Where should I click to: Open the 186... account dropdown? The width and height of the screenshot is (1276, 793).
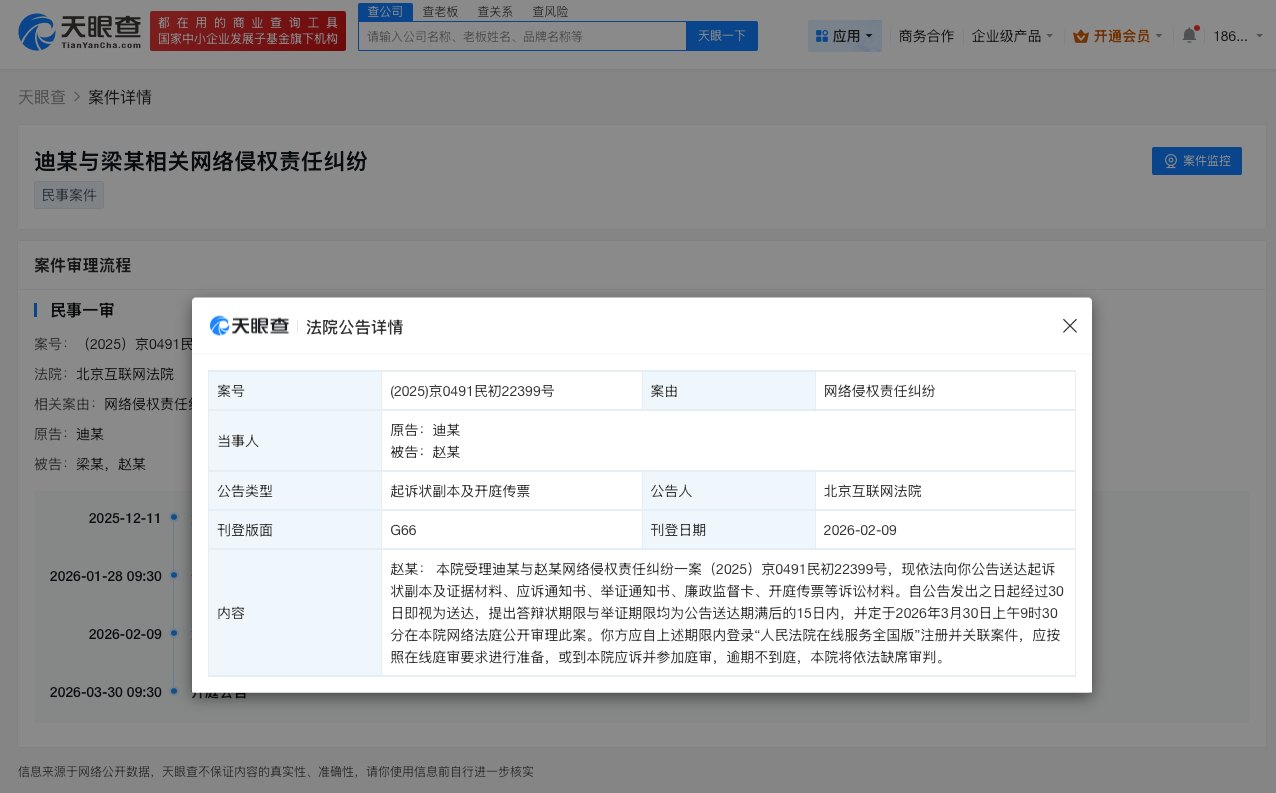[1237, 35]
